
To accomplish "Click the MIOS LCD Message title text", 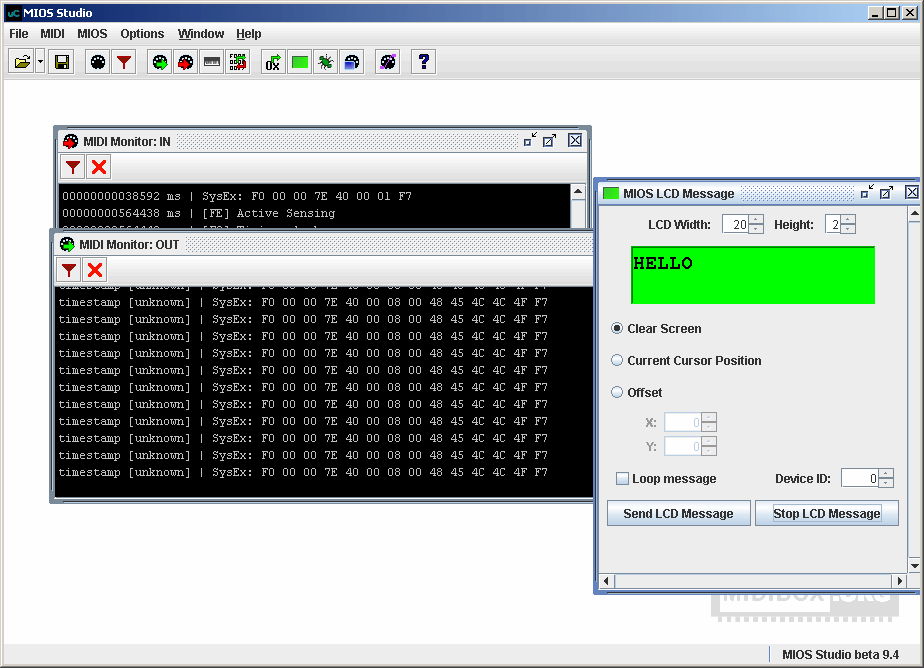I will click(x=679, y=193).
